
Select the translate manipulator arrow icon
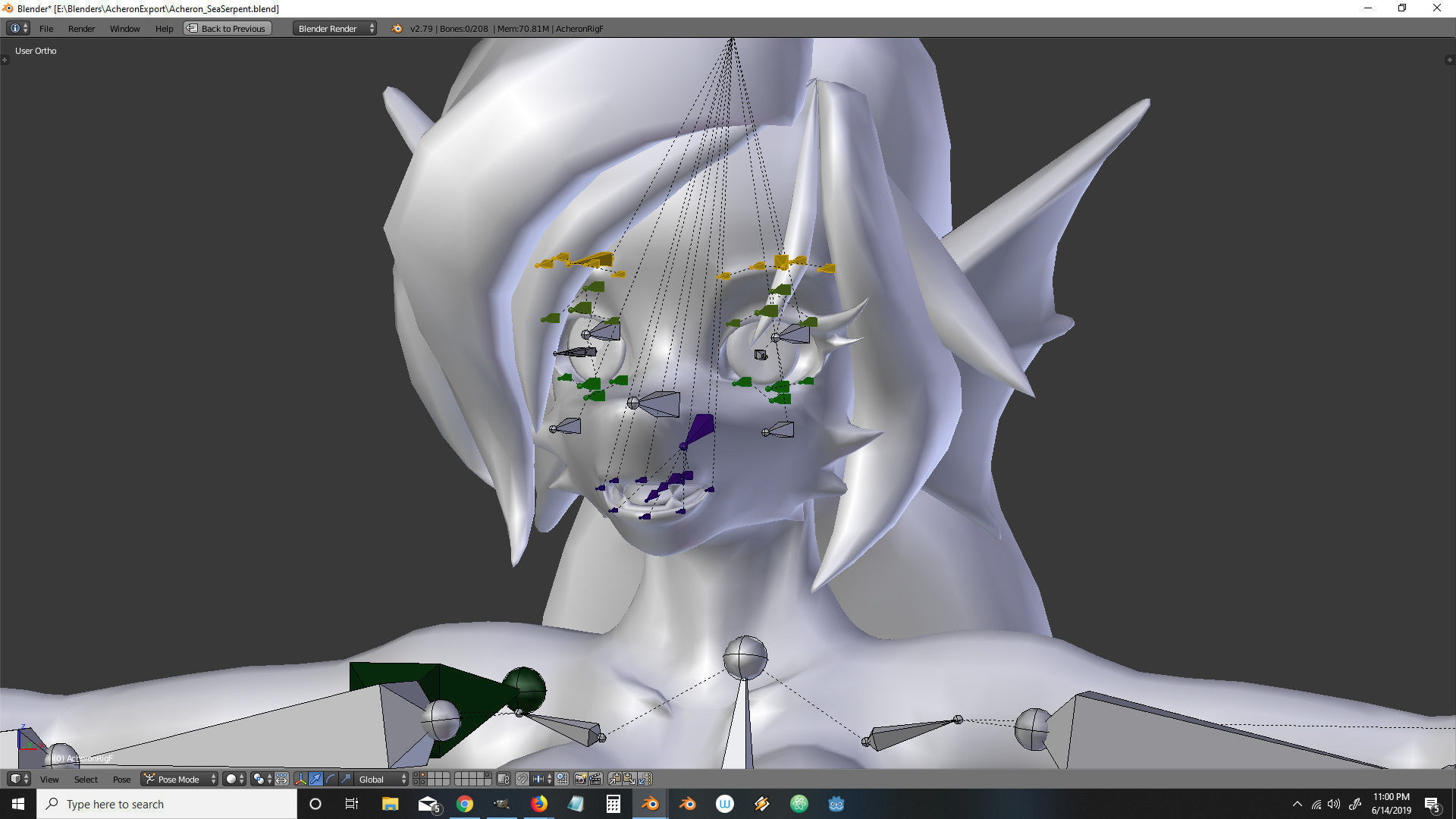[x=315, y=779]
